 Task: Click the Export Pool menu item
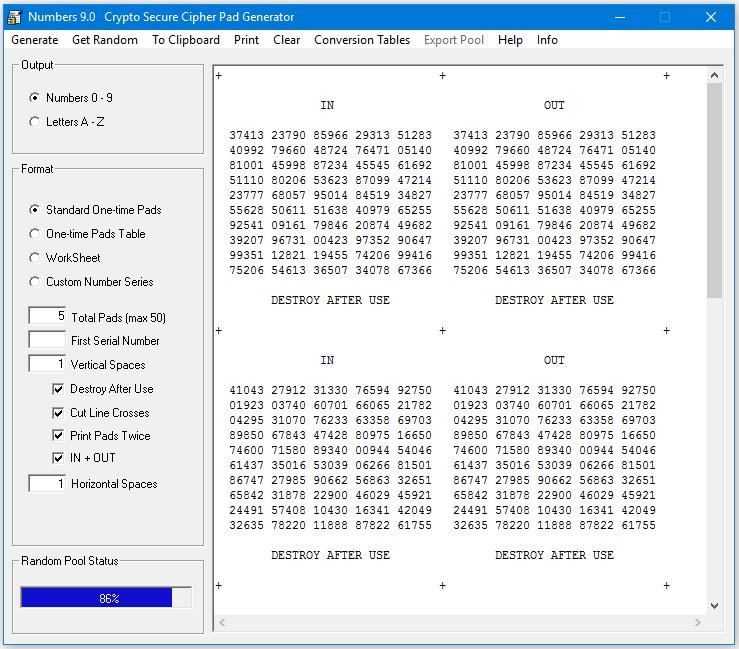[453, 40]
